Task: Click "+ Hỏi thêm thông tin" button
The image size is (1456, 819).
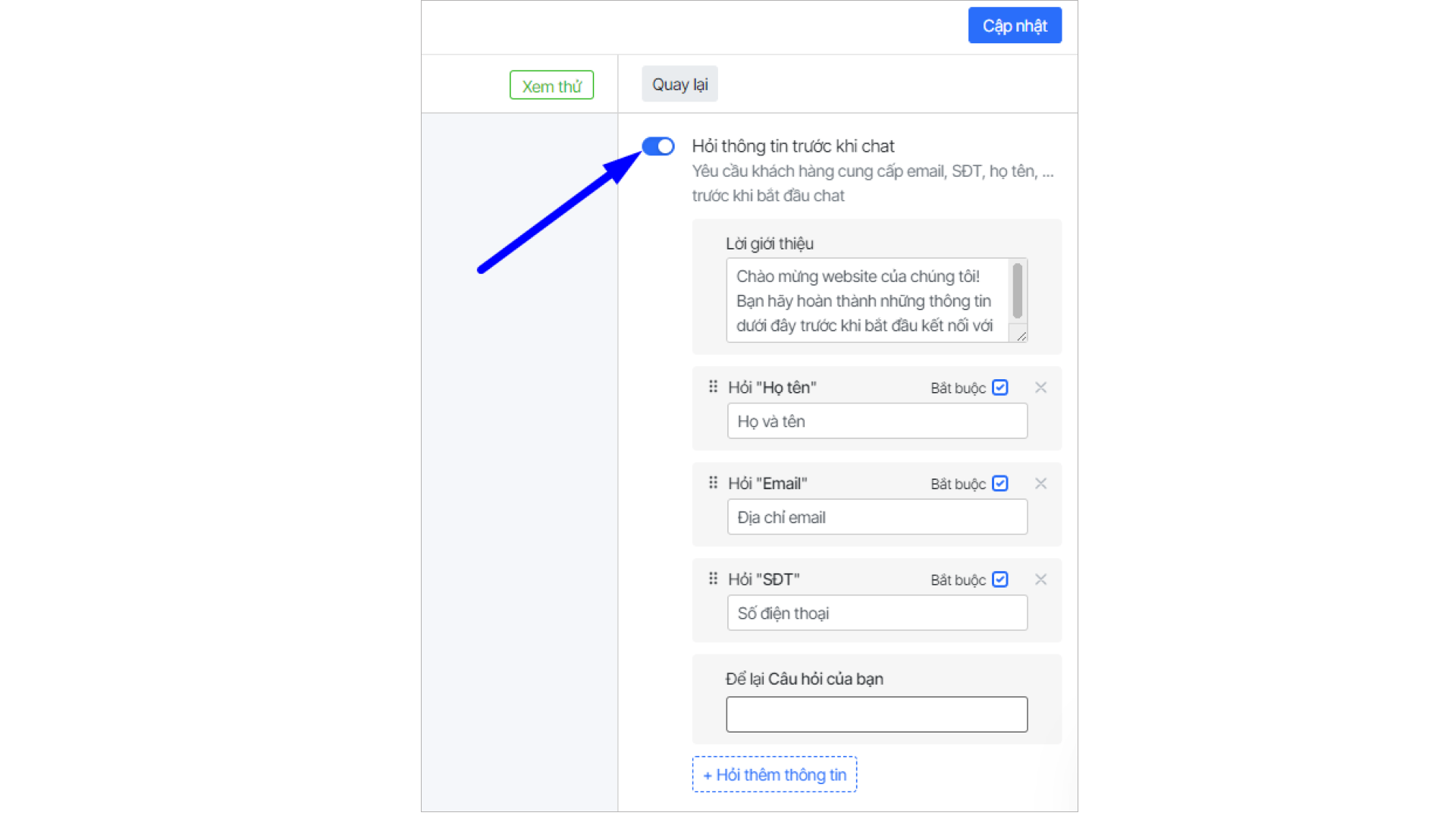Action: pyautogui.click(x=774, y=774)
